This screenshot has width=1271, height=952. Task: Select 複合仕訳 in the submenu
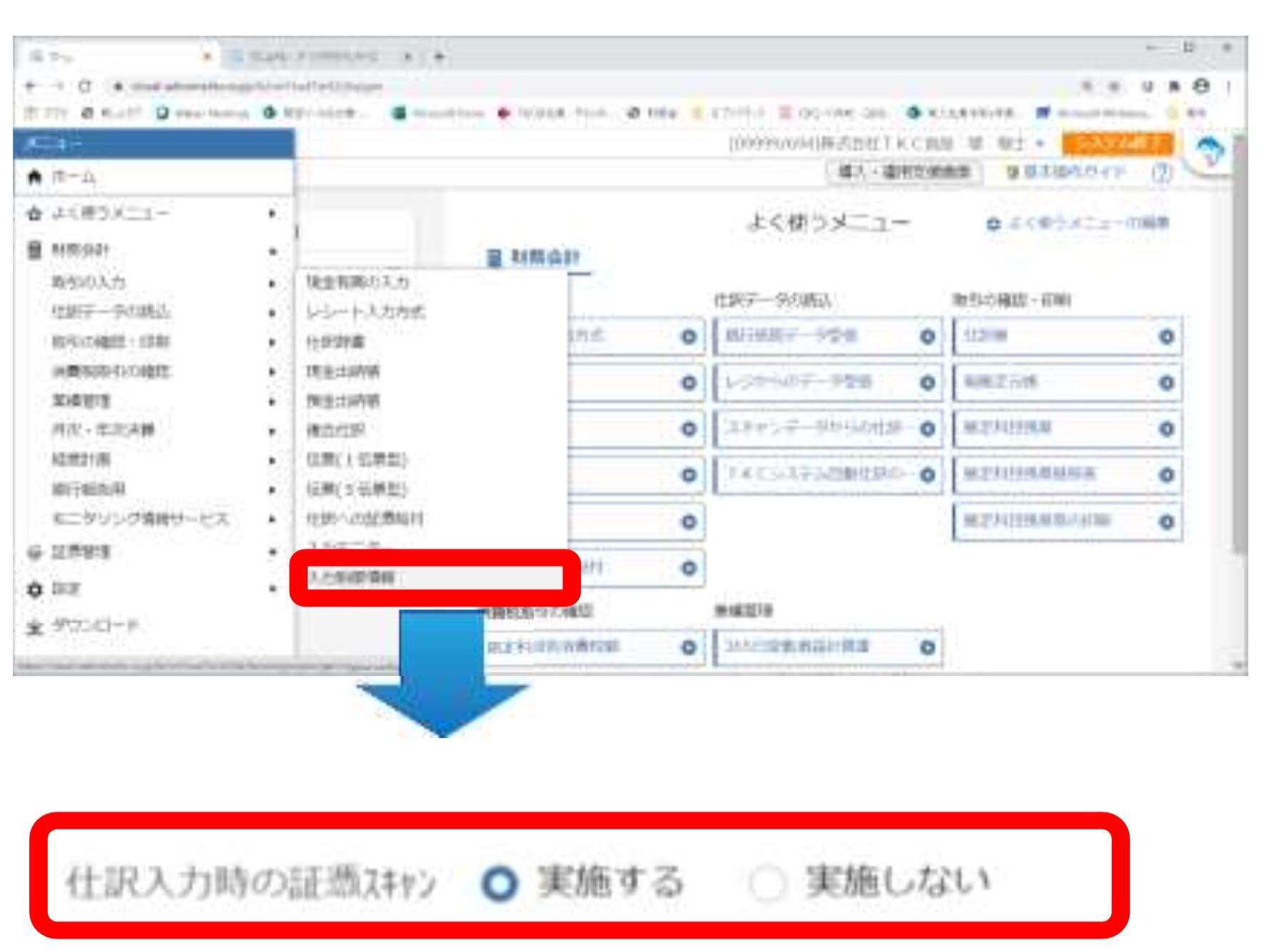point(335,430)
